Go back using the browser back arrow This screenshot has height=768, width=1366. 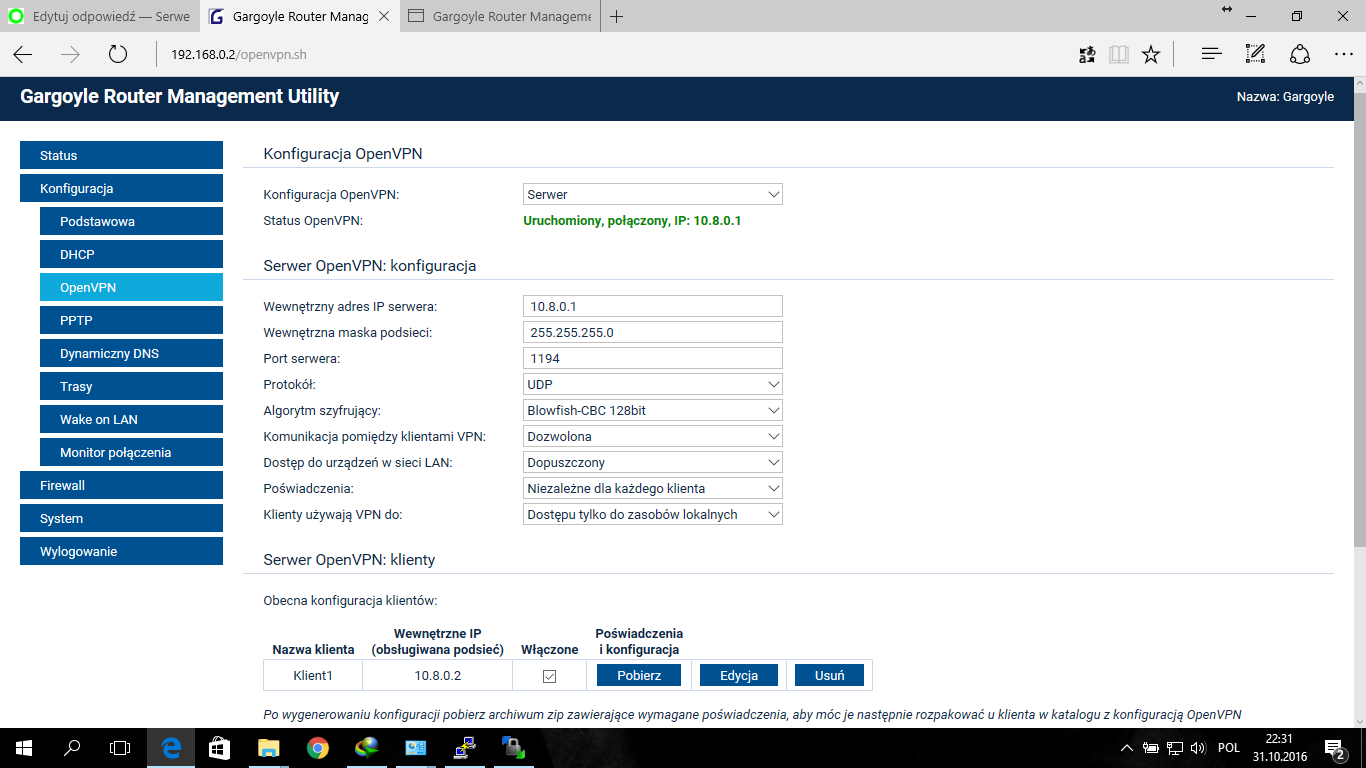point(22,54)
